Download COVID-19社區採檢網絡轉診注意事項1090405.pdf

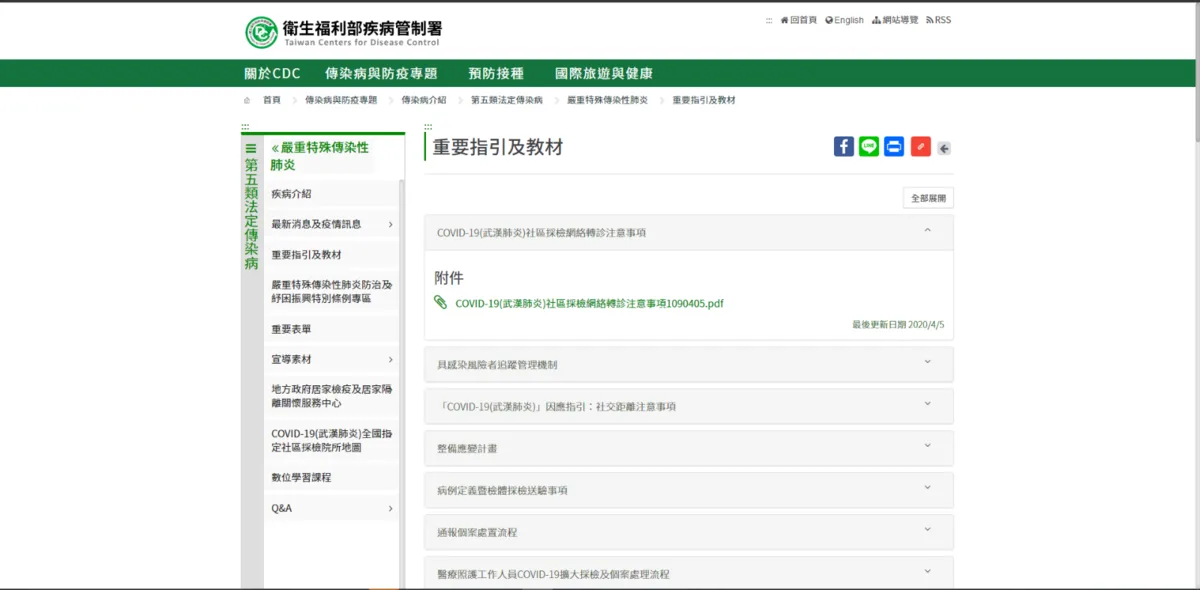[x=589, y=303]
